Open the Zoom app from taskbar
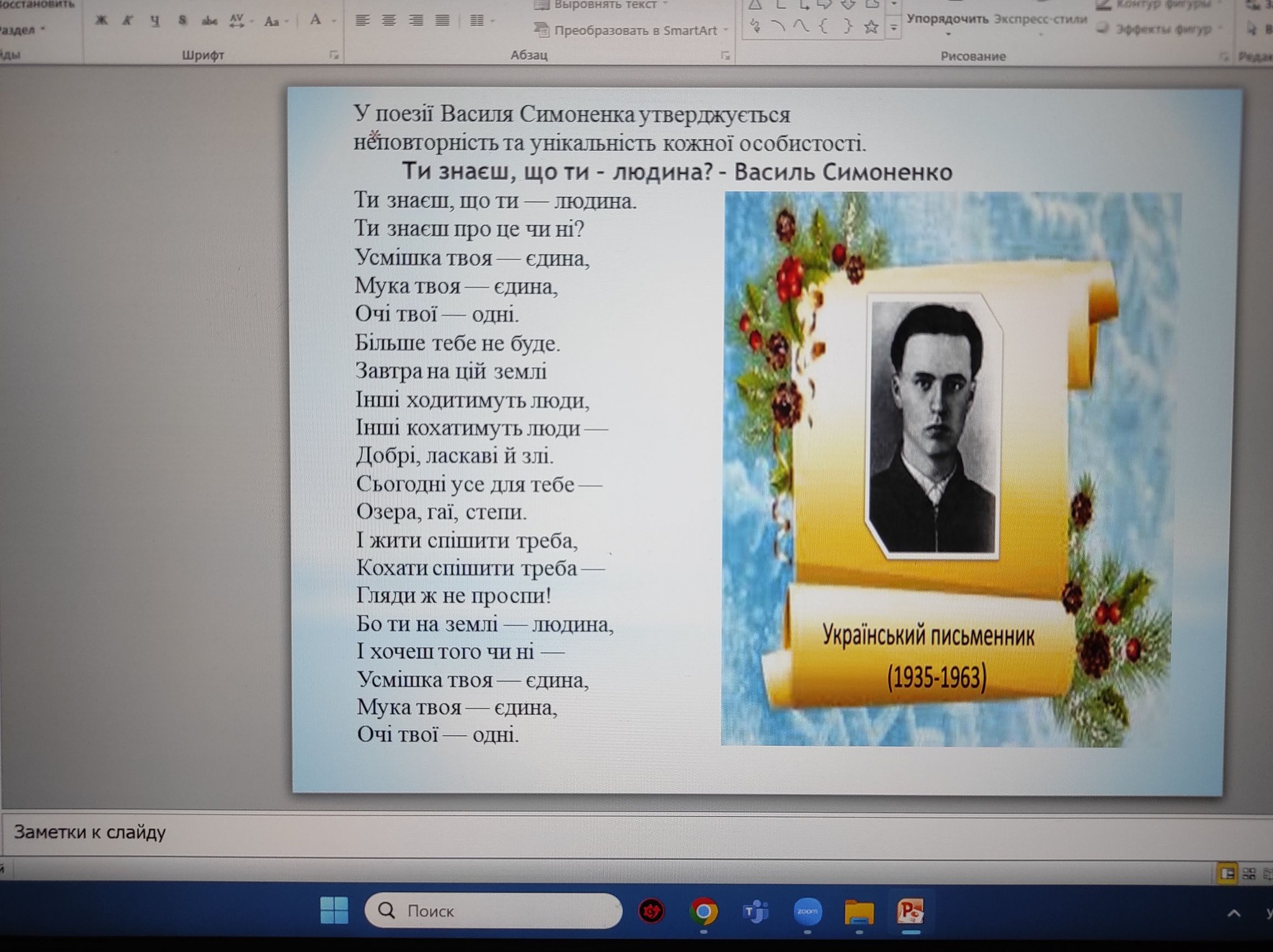This screenshot has width=1273, height=952. tap(807, 912)
